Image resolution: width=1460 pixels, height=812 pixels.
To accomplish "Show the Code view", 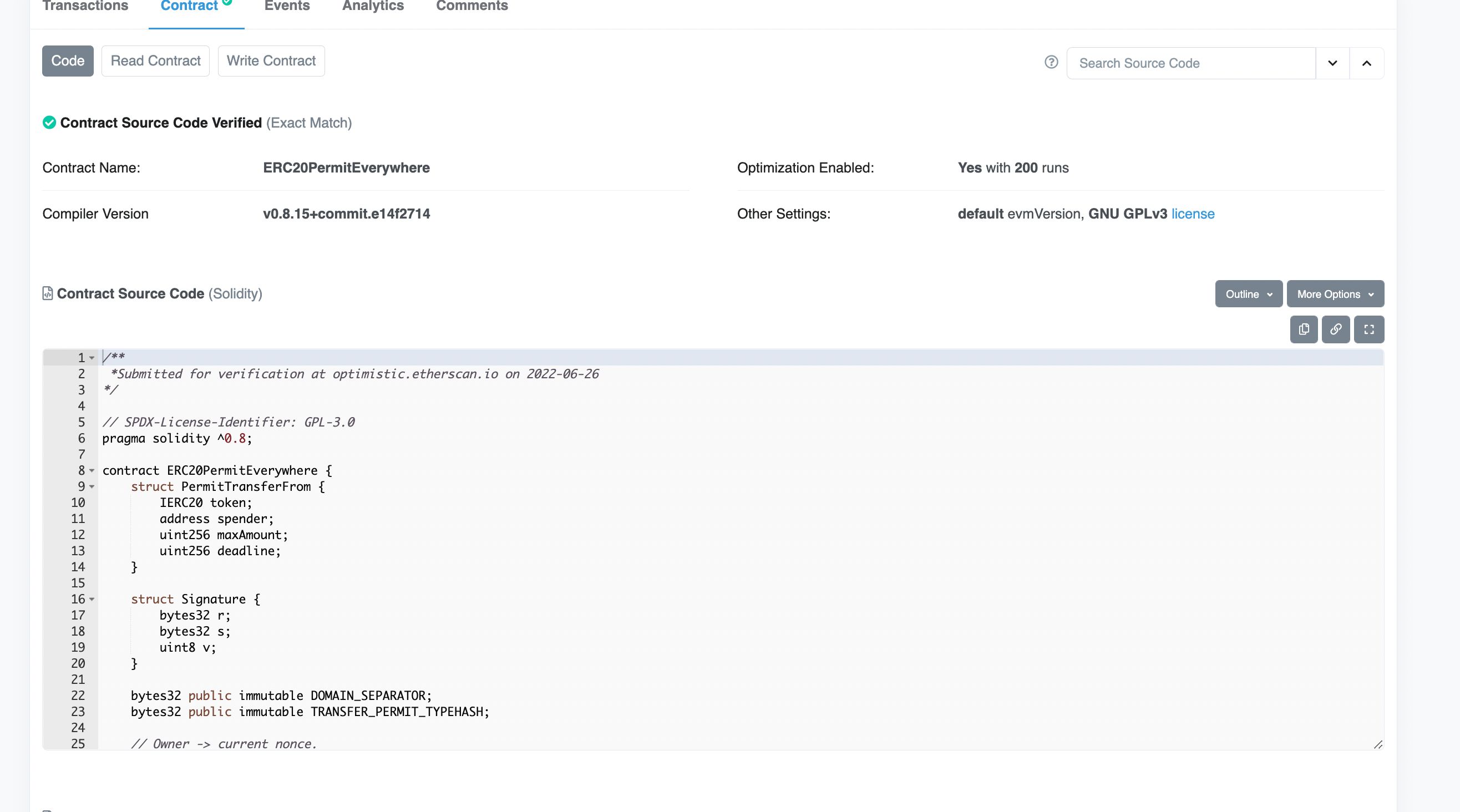I will 68,60.
